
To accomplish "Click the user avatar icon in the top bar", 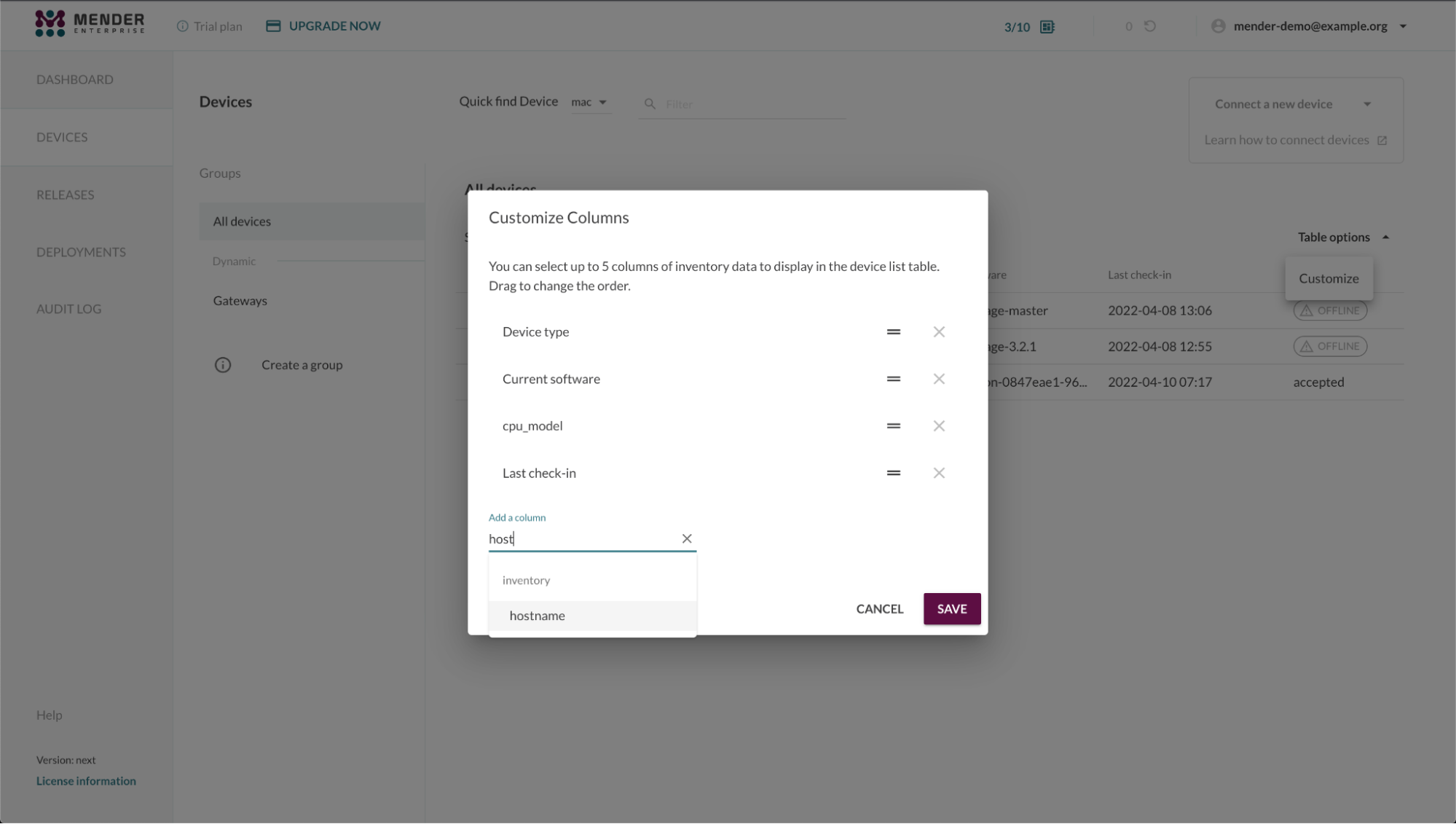I will (1217, 26).
